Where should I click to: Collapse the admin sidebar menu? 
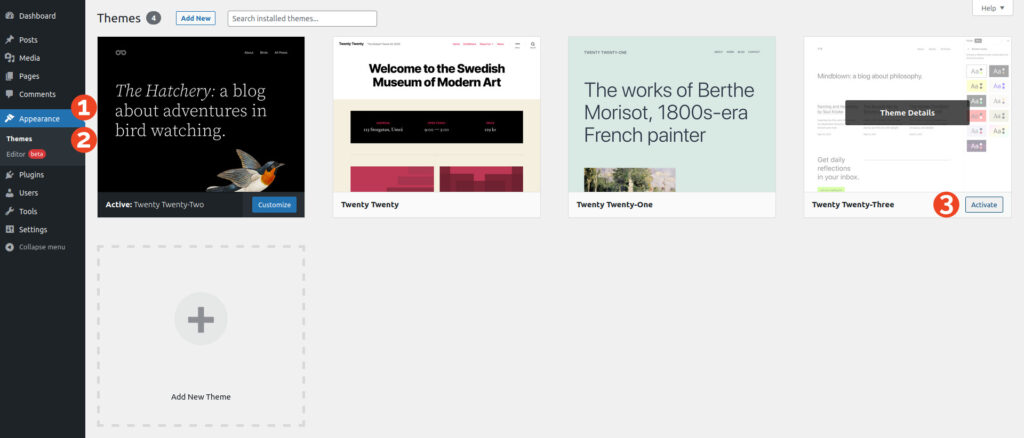tap(42, 247)
